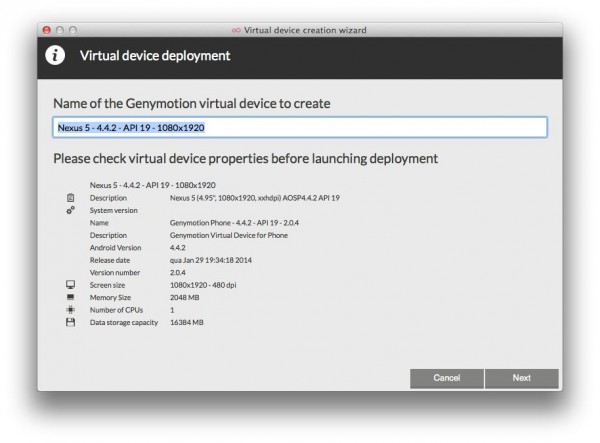
Task: Click release date 'qua Jan 29 19:34:18 2014'
Action: click(x=211, y=260)
